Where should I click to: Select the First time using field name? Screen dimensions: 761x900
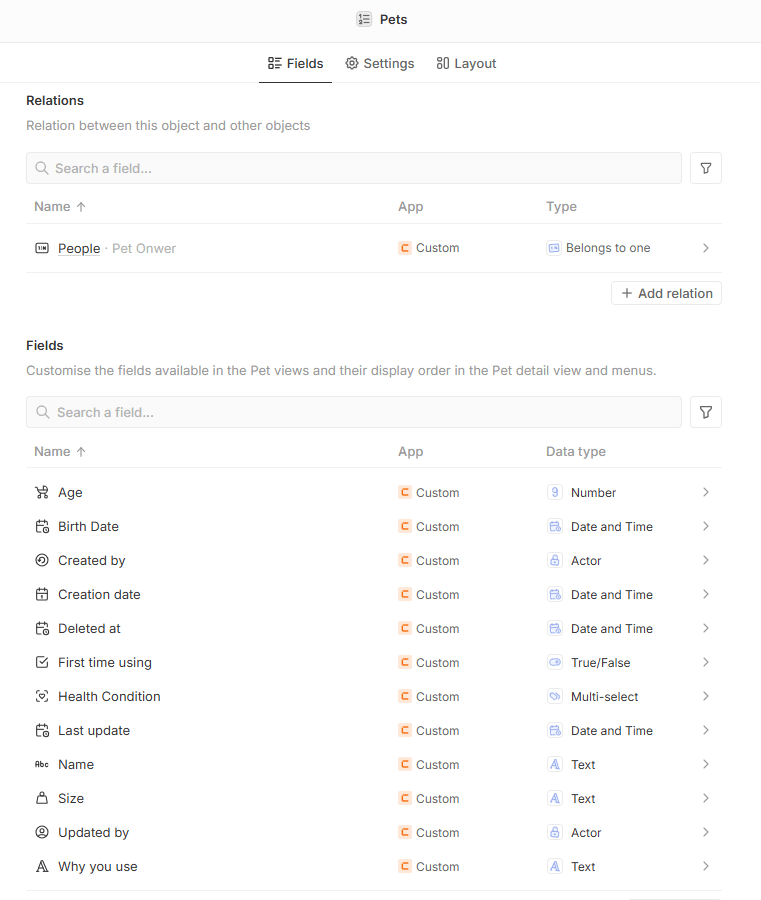105,662
